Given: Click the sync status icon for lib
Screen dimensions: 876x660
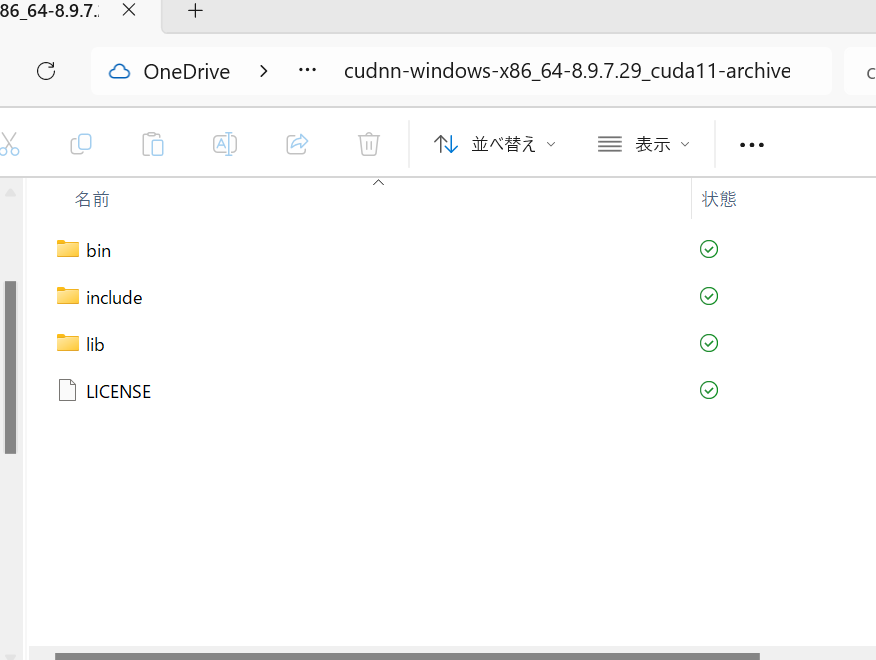Looking at the screenshot, I should point(709,343).
